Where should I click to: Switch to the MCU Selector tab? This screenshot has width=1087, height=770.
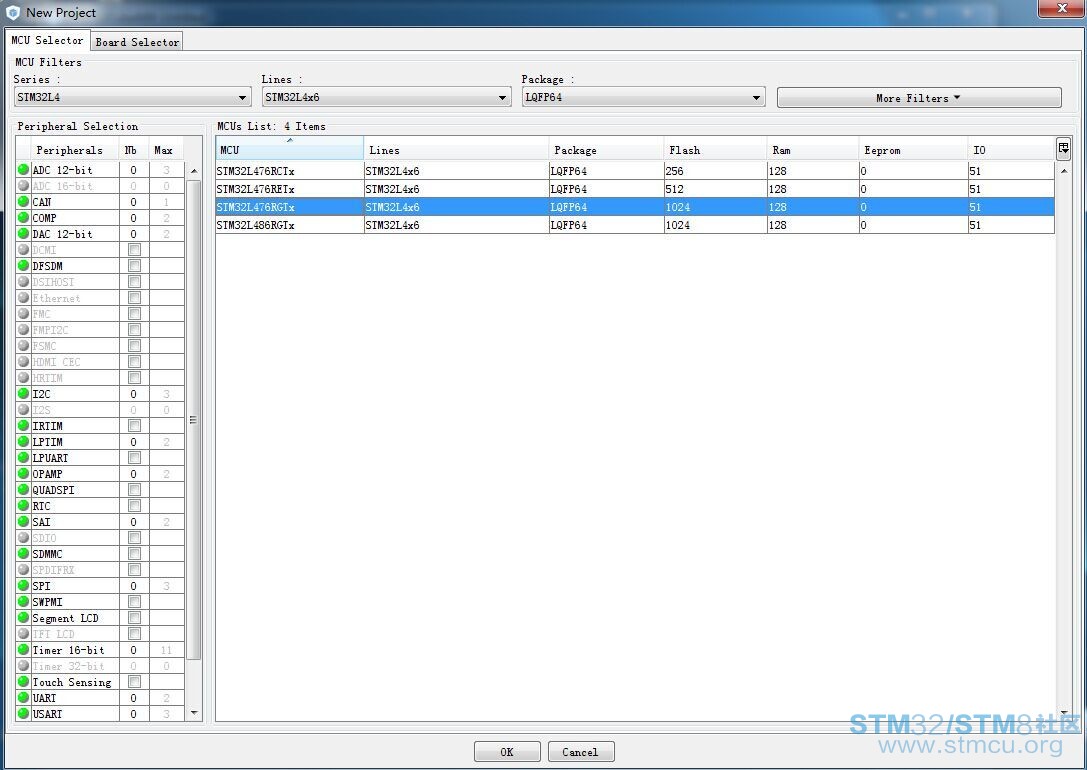[47, 40]
